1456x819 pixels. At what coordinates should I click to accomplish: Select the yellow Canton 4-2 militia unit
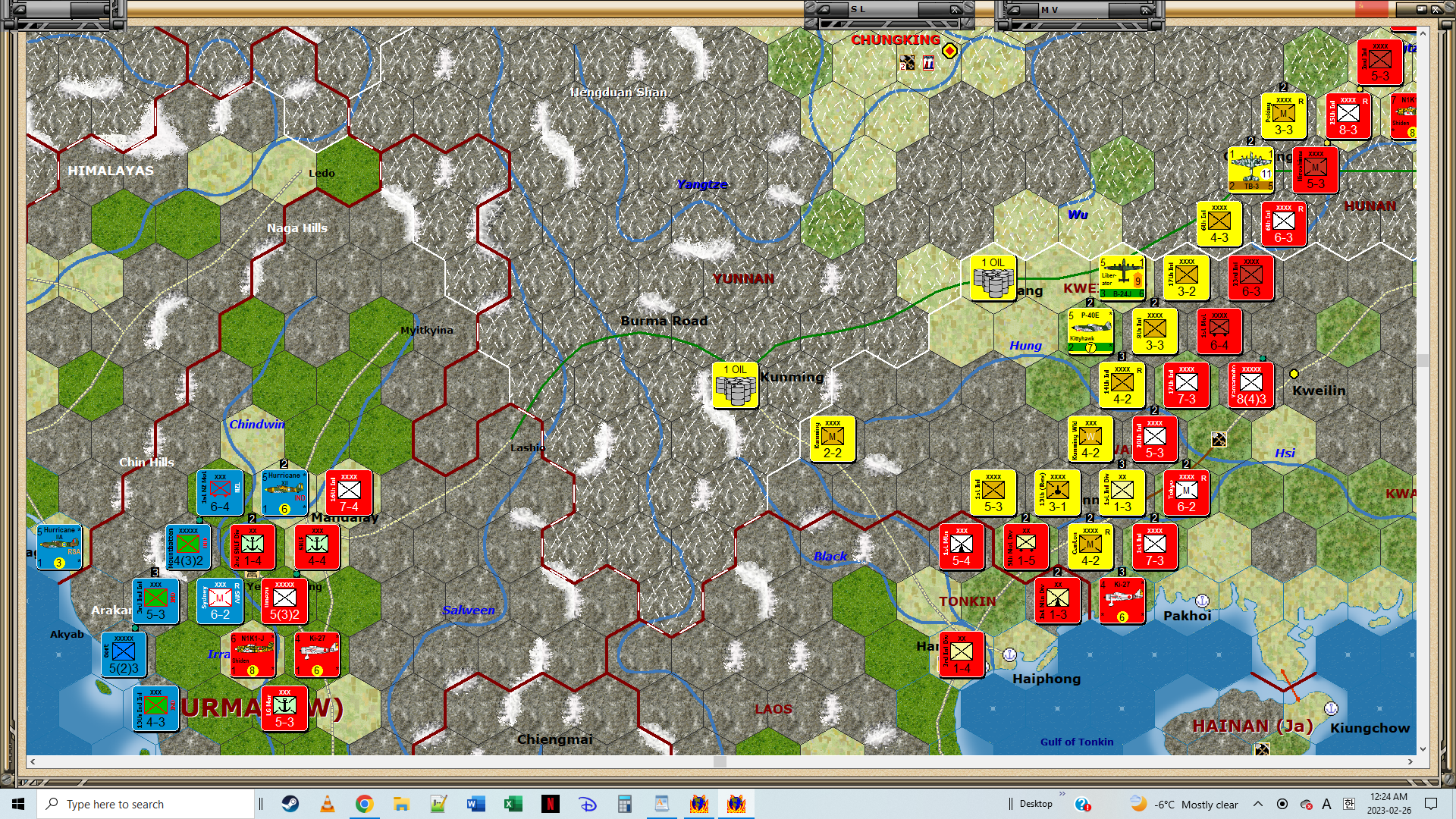(1090, 547)
